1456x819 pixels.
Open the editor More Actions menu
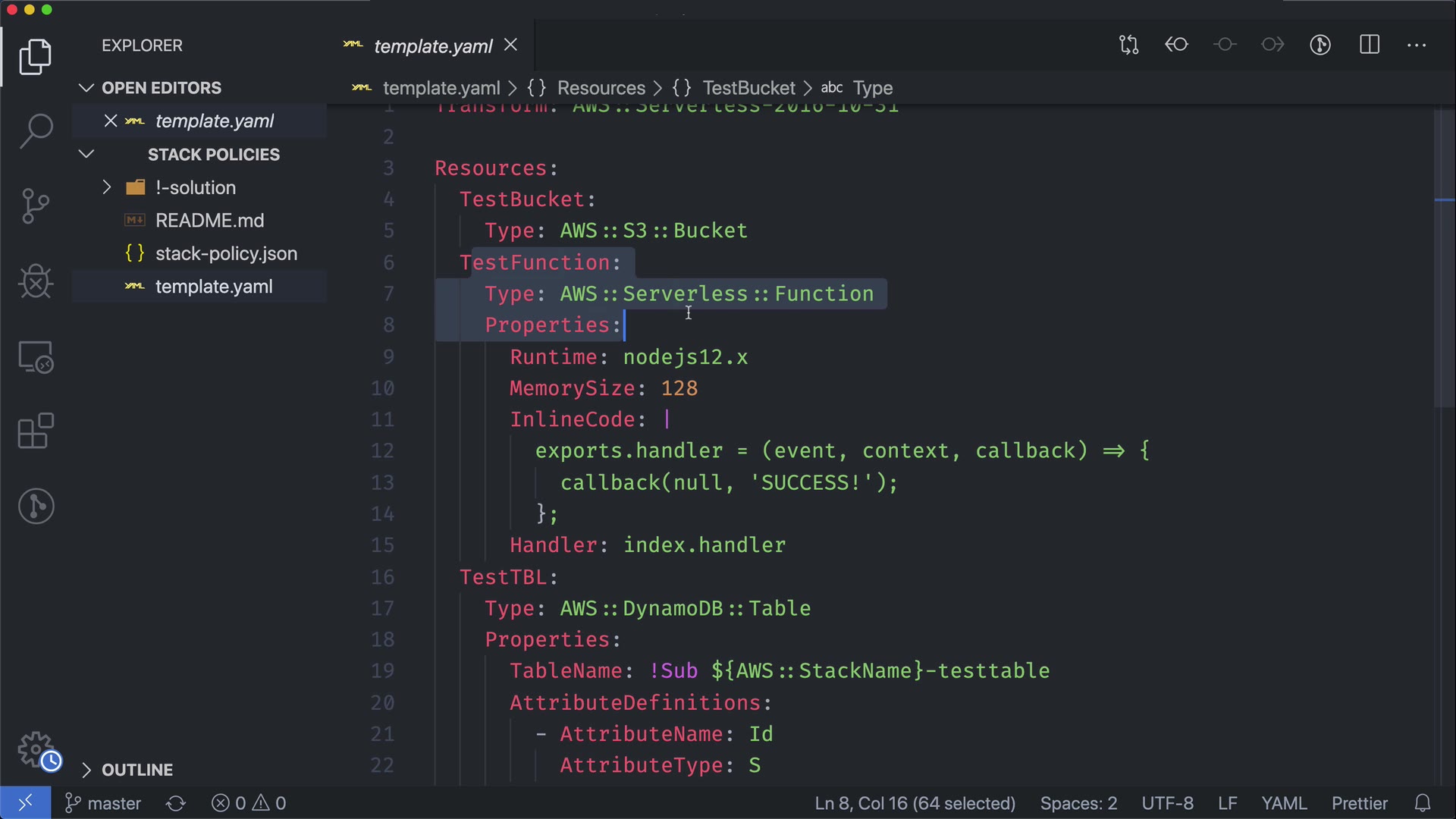pyautogui.click(x=1417, y=45)
